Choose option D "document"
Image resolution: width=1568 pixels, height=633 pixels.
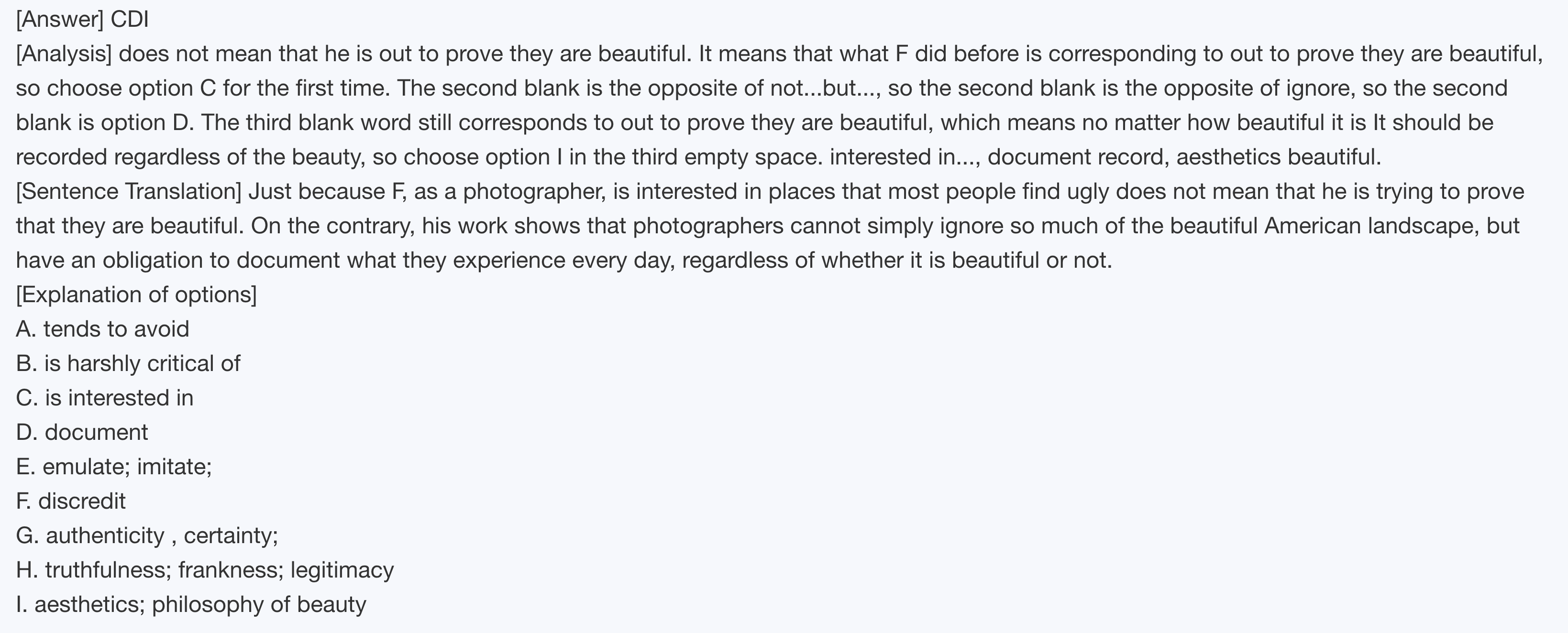pyautogui.click(x=82, y=432)
